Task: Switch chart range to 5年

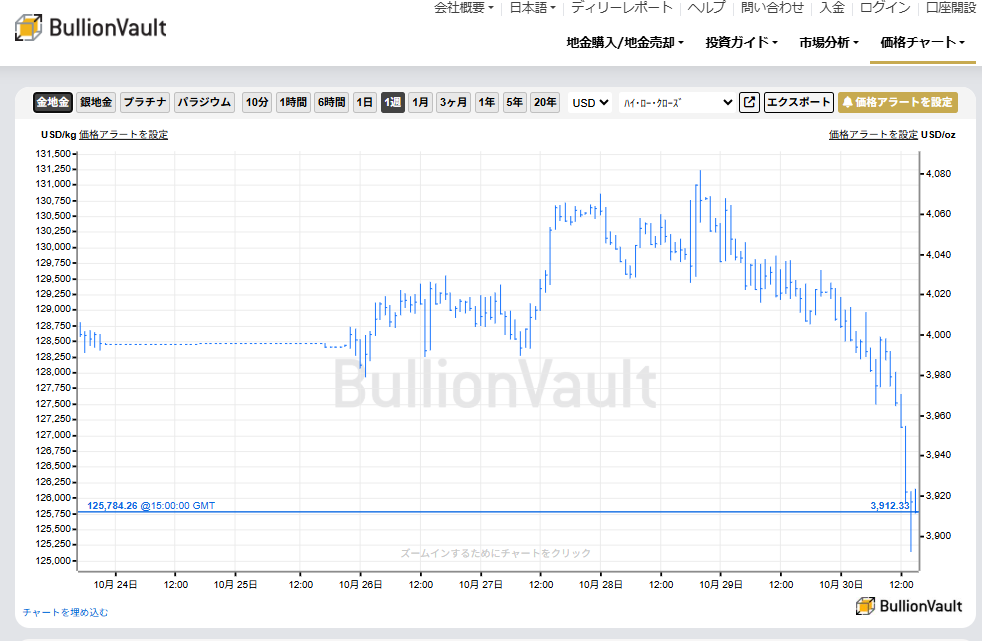Action: coord(514,102)
